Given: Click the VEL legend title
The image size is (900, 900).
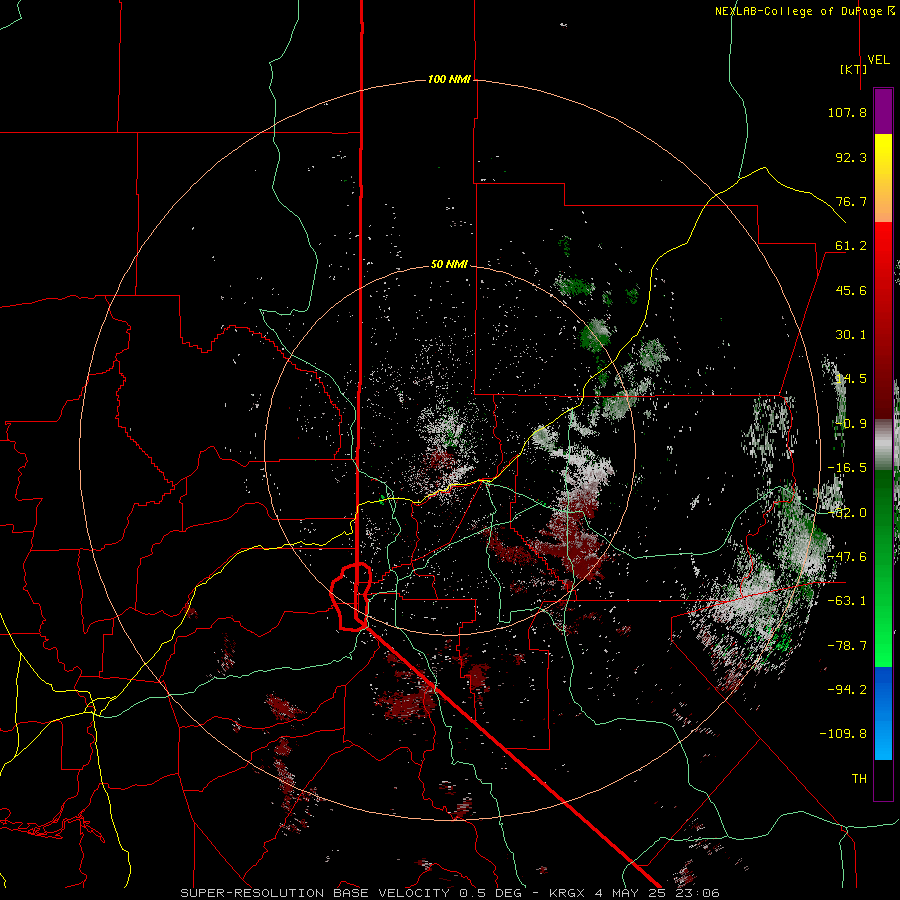Looking at the screenshot, I should pyautogui.click(x=878, y=60).
